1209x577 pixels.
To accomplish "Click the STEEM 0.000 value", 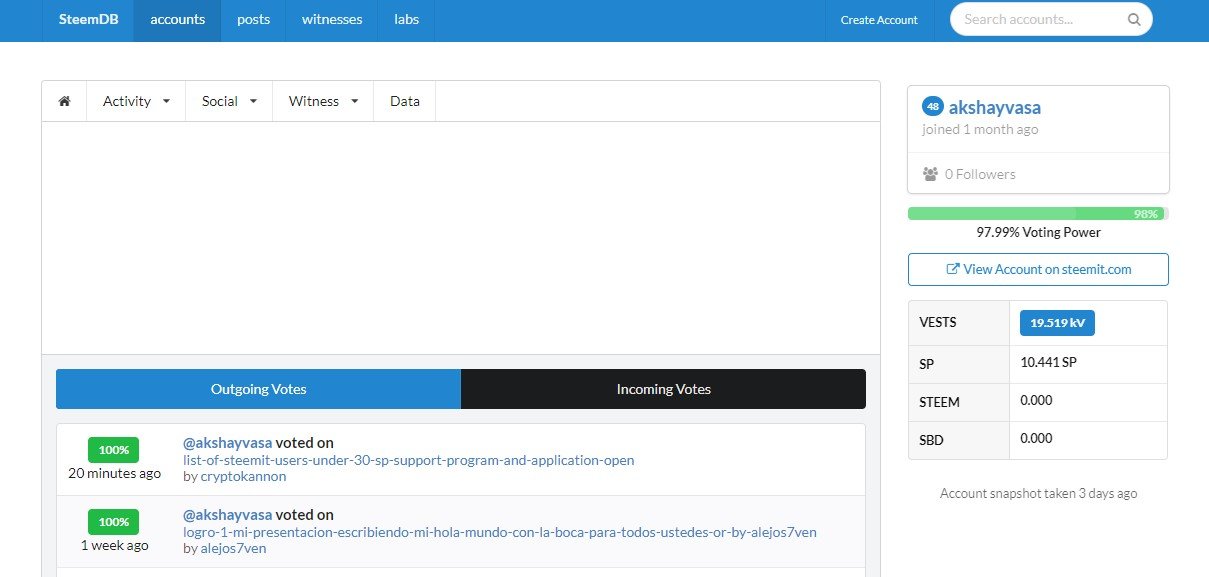I will pyautogui.click(x=1036, y=401).
